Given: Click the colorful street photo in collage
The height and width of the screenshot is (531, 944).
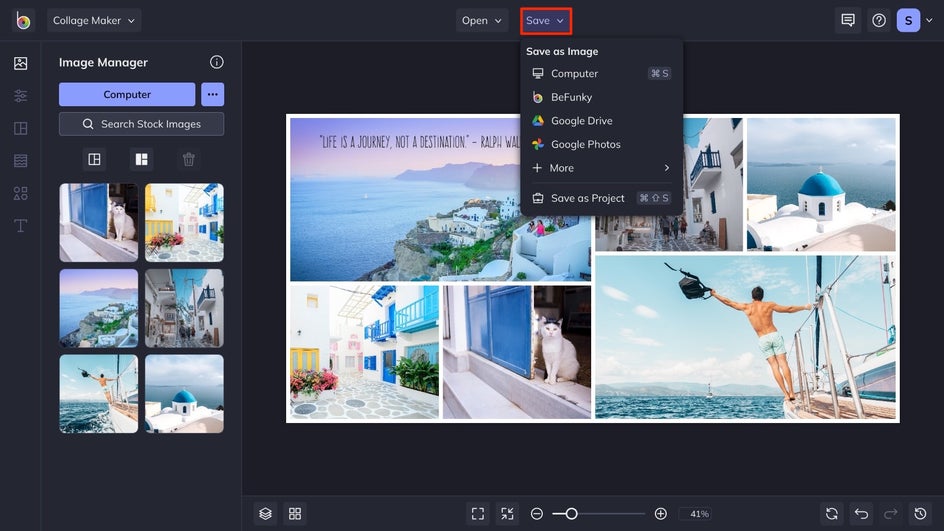Looking at the screenshot, I should [x=365, y=352].
